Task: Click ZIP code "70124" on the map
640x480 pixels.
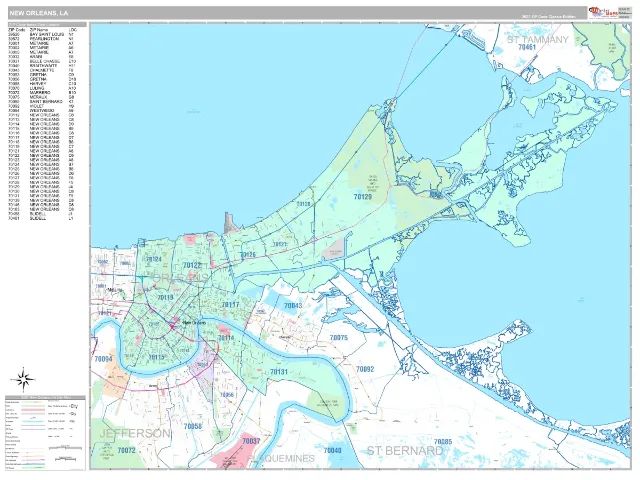Action: 154,259
